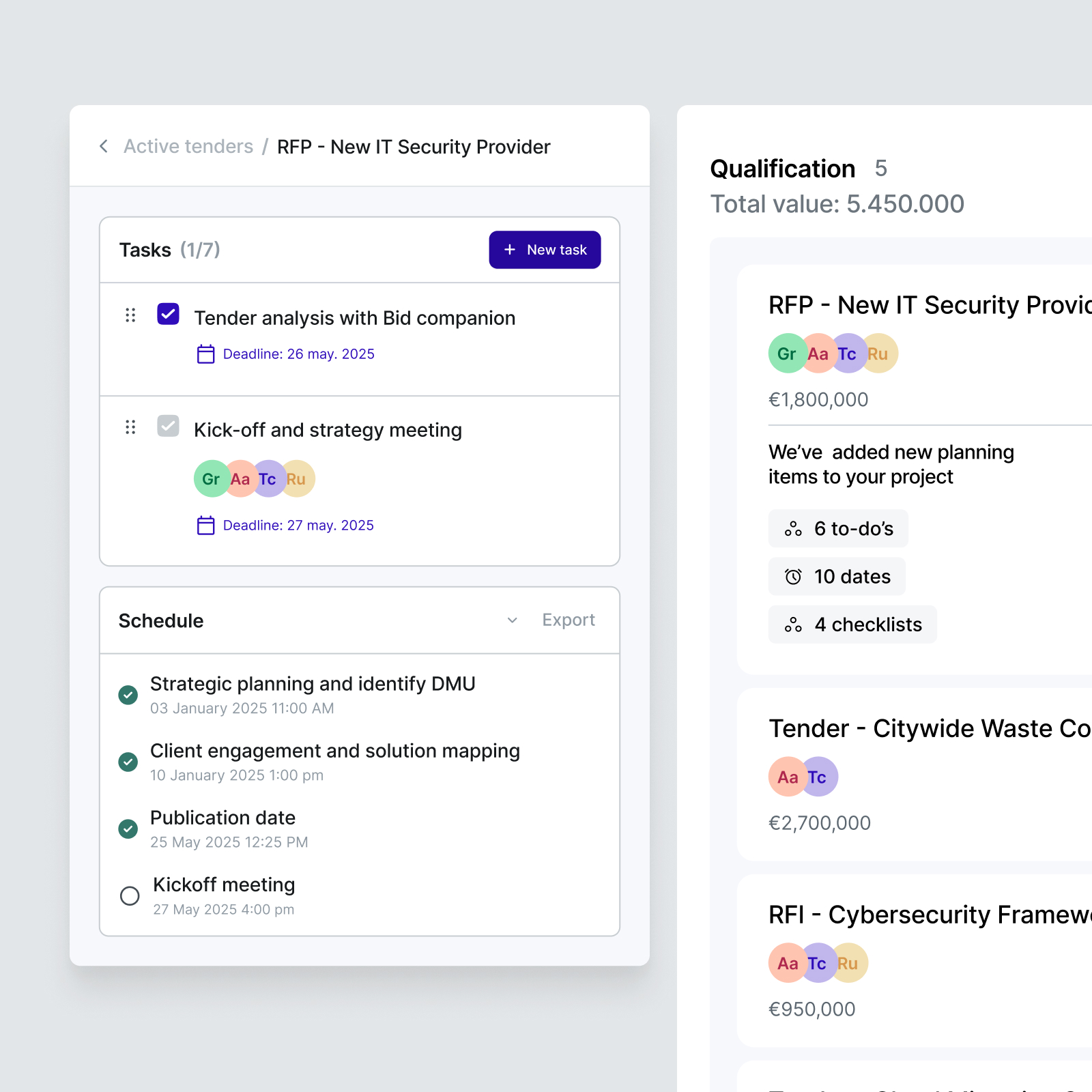Click Deadline: 27 may. 2025 text
This screenshot has width=1092, height=1092.
[298, 526]
